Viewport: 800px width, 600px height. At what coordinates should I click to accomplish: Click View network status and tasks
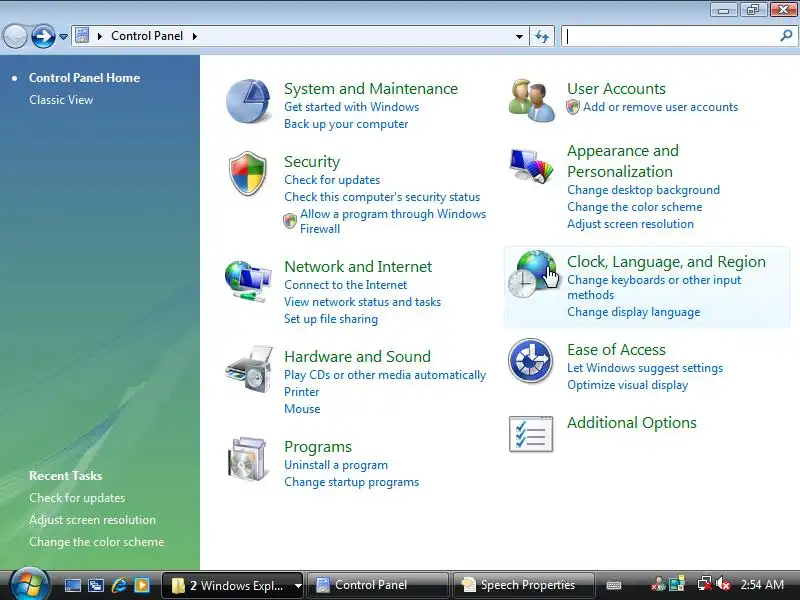pos(362,302)
